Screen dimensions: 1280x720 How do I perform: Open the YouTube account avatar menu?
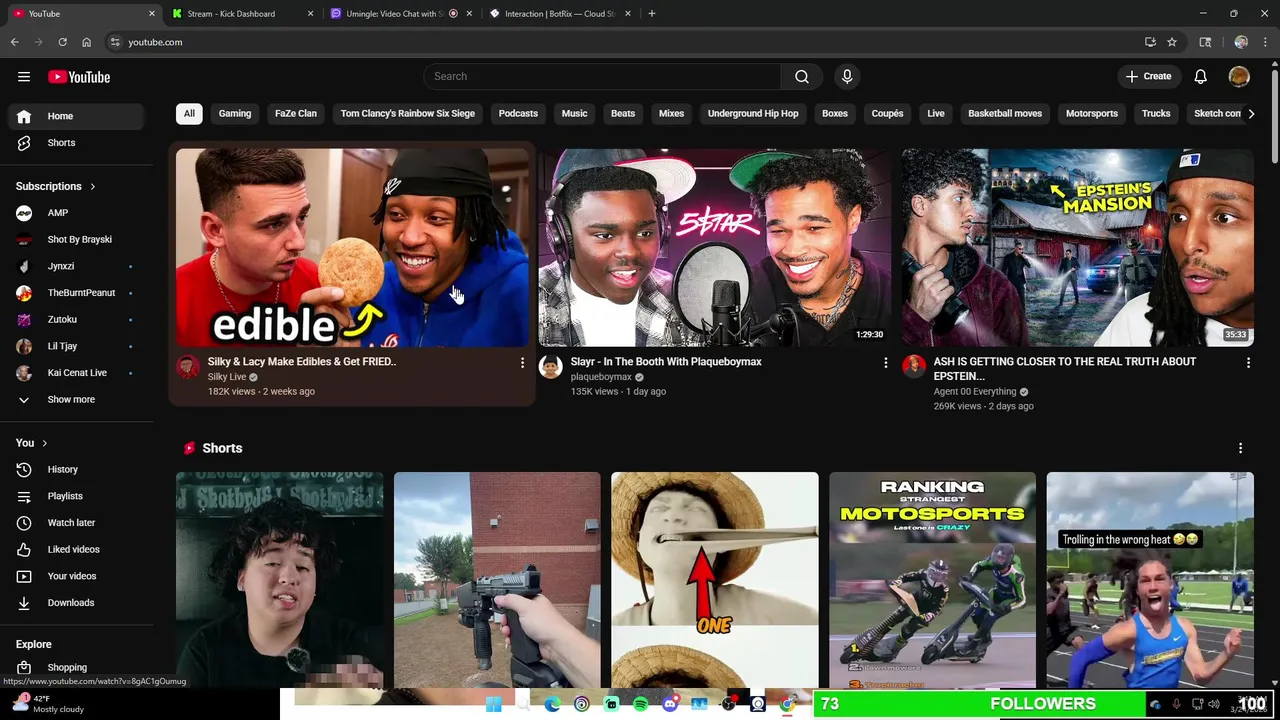coord(1239,77)
